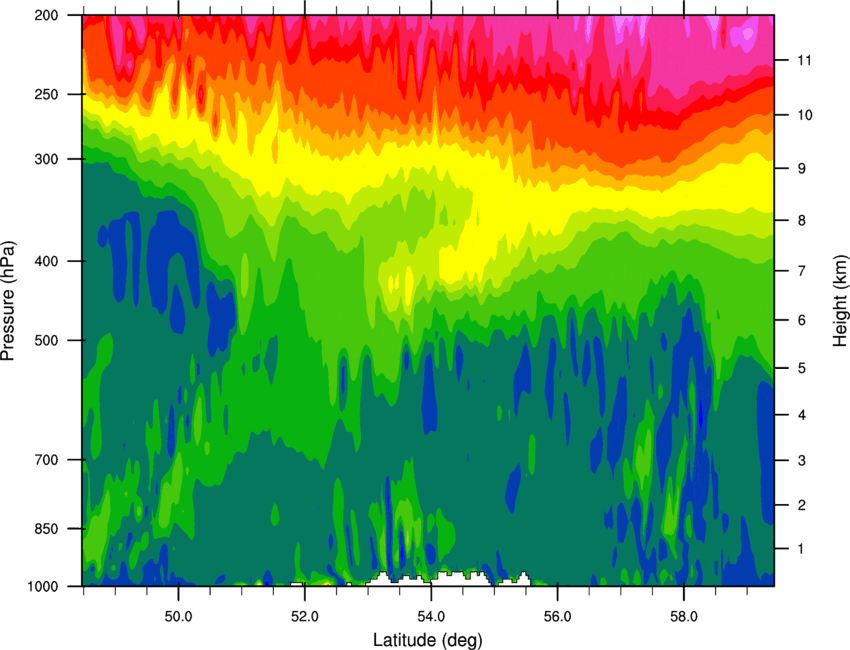Click the 11 km height label
The height and width of the screenshot is (650, 850).
tap(804, 60)
